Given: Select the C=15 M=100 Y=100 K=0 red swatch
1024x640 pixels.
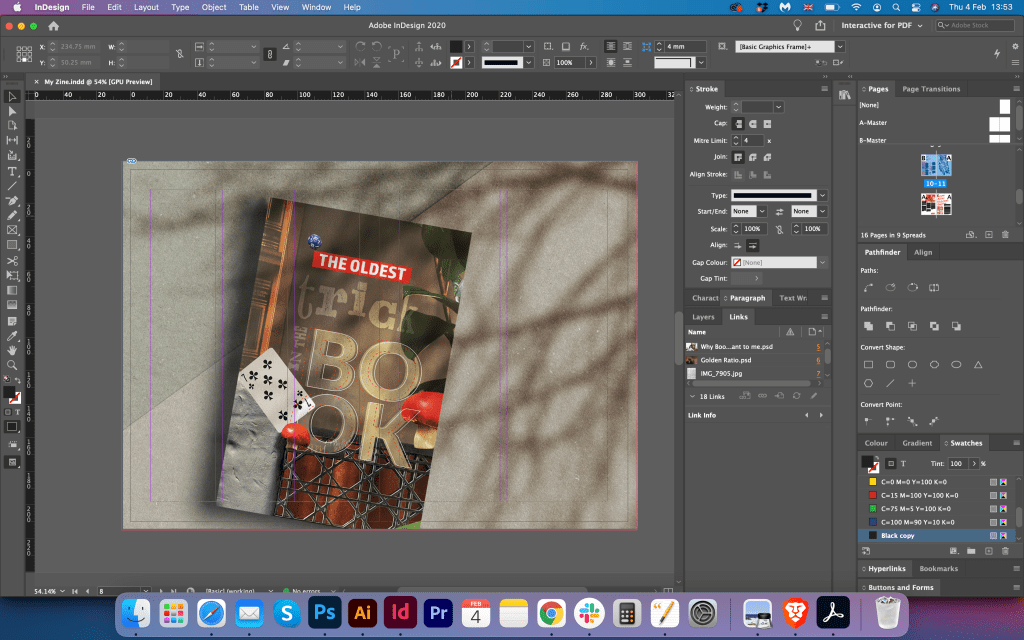Looking at the screenshot, I should click(x=919, y=495).
